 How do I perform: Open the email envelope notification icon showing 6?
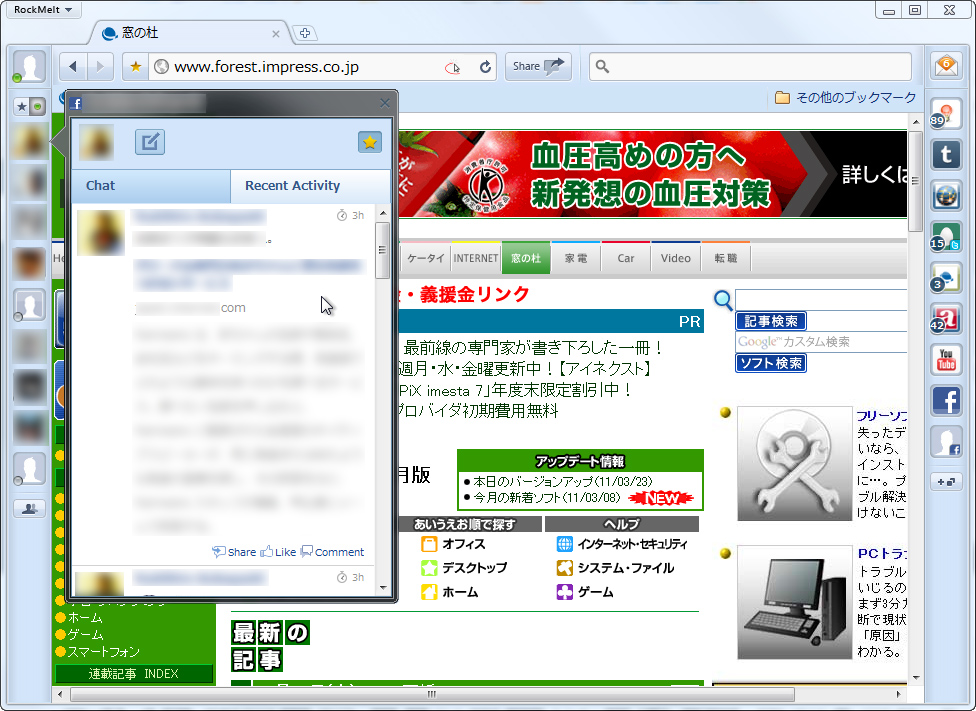[946, 62]
